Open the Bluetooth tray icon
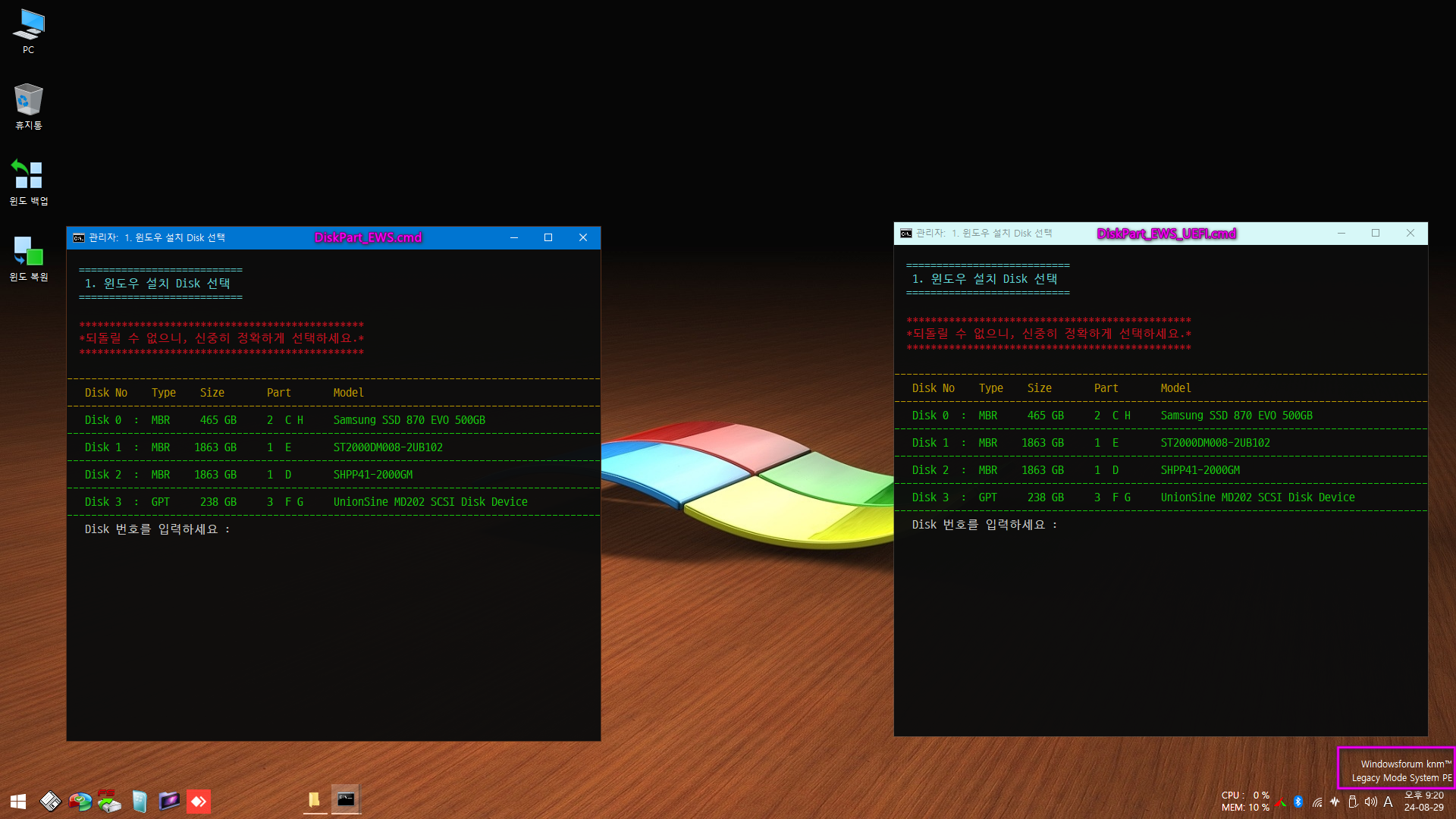The height and width of the screenshot is (819, 1456). click(x=1298, y=802)
